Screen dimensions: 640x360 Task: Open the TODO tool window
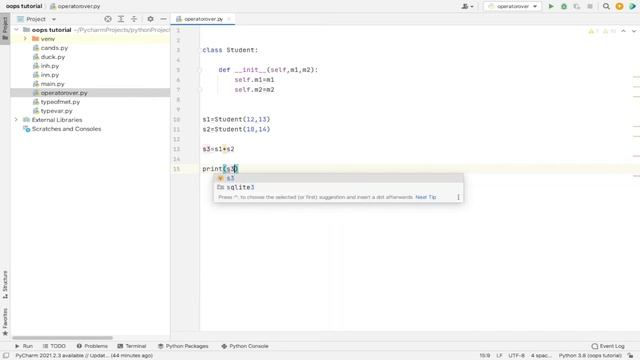(x=54, y=346)
